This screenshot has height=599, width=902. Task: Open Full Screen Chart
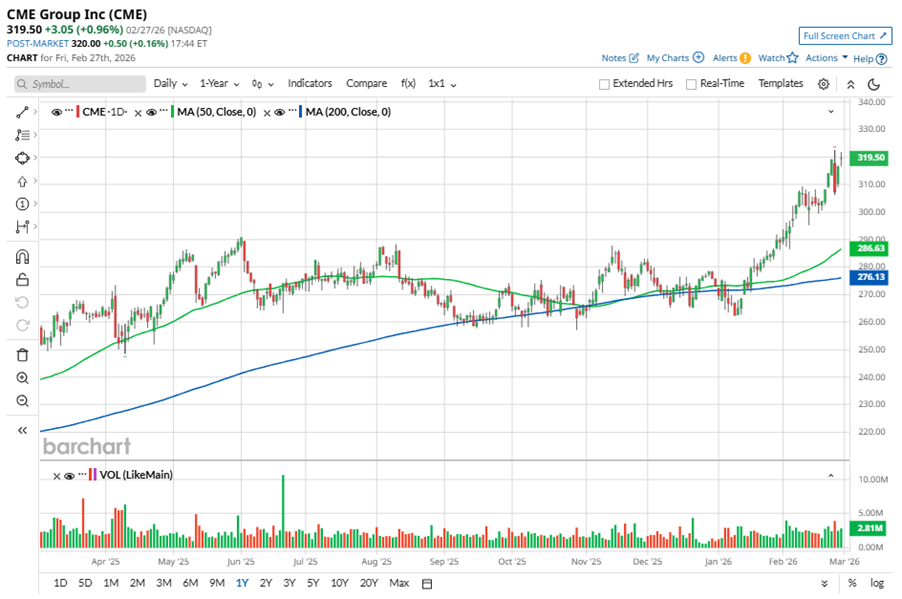pyautogui.click(x=844, y=36)
